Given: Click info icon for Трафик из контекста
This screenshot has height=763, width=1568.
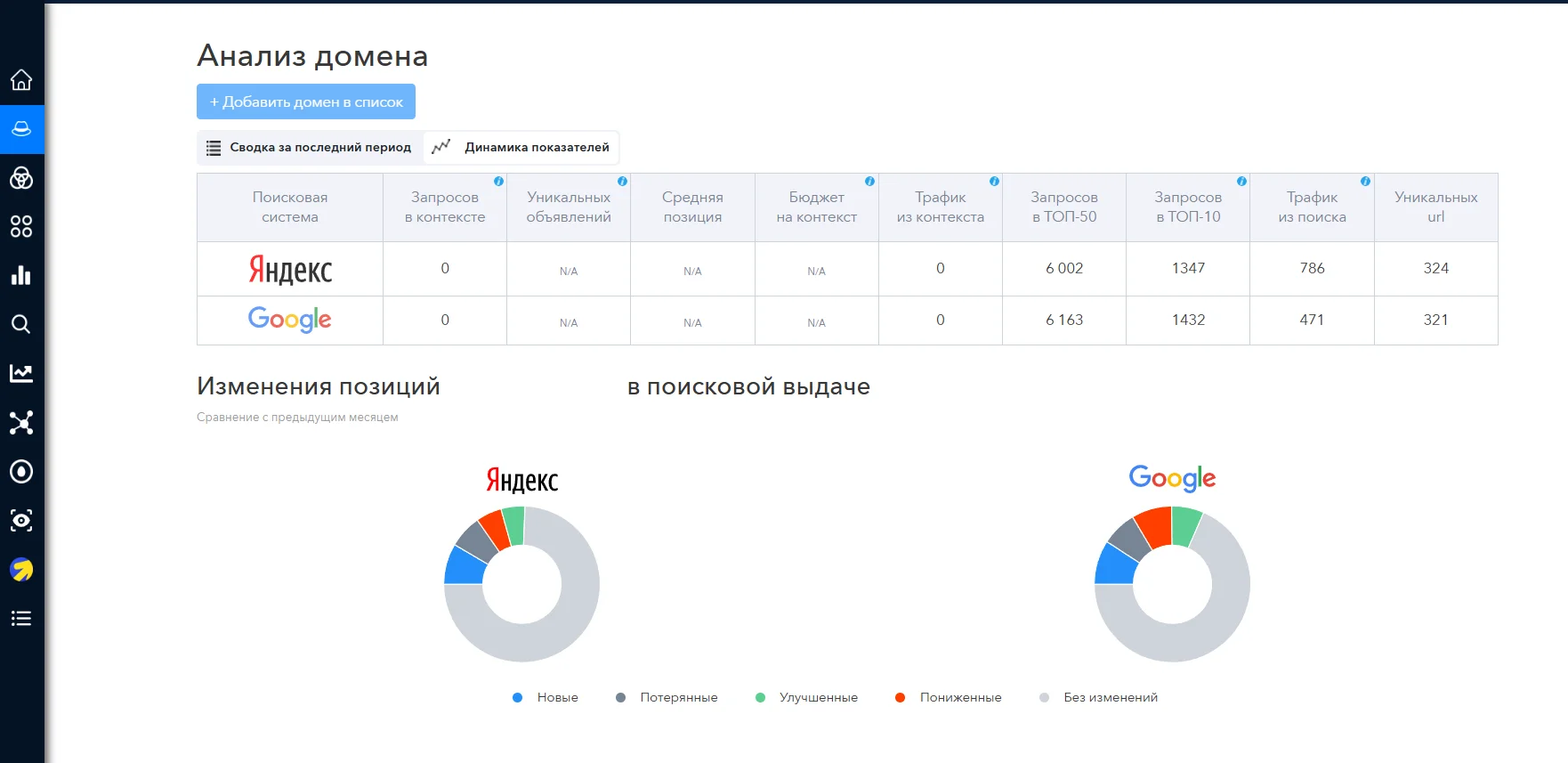Looking at the screenshot, I should pyautogui.click(x=994, y=181).
